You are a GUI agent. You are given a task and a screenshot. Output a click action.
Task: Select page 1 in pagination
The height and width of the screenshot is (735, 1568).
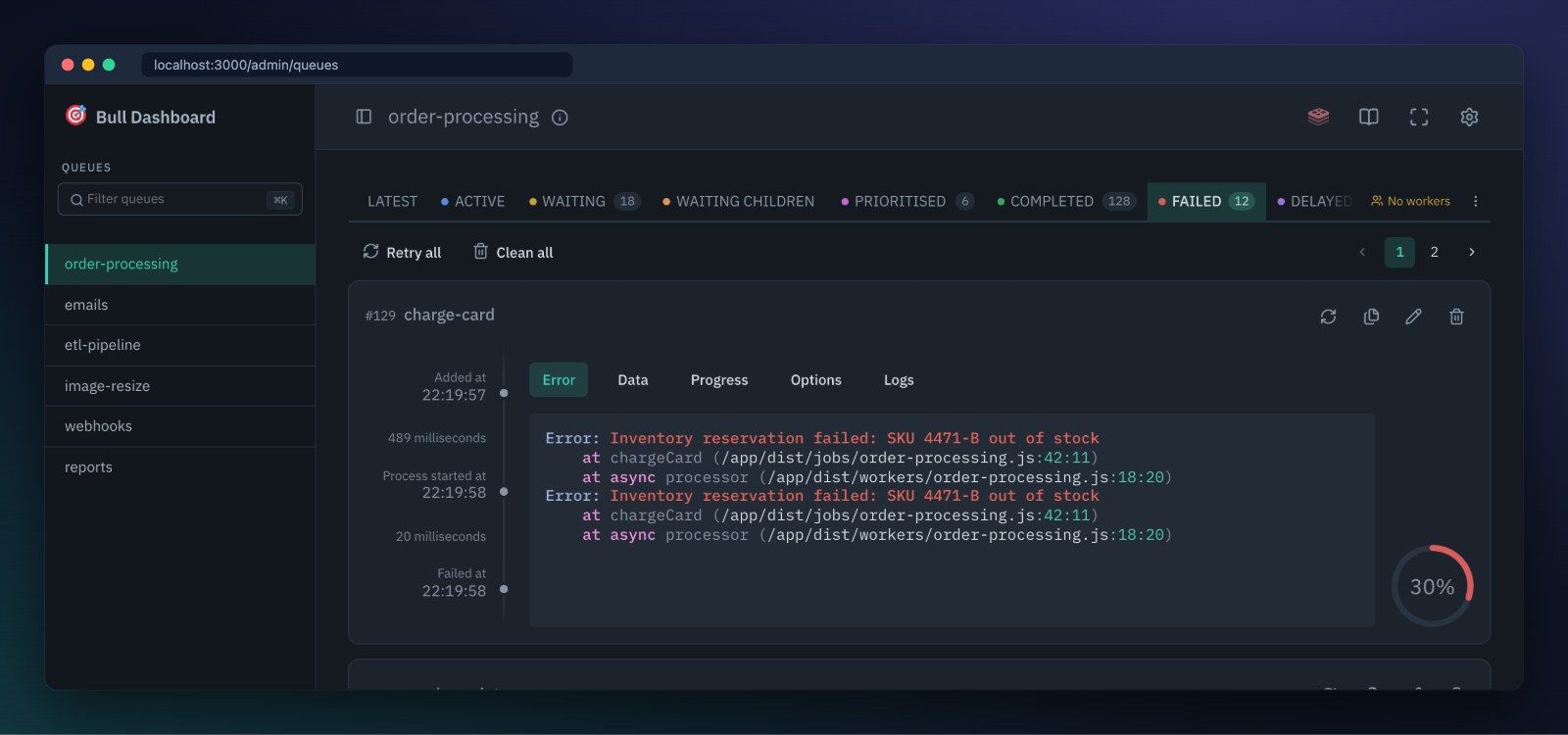[x=1399, y=252]
